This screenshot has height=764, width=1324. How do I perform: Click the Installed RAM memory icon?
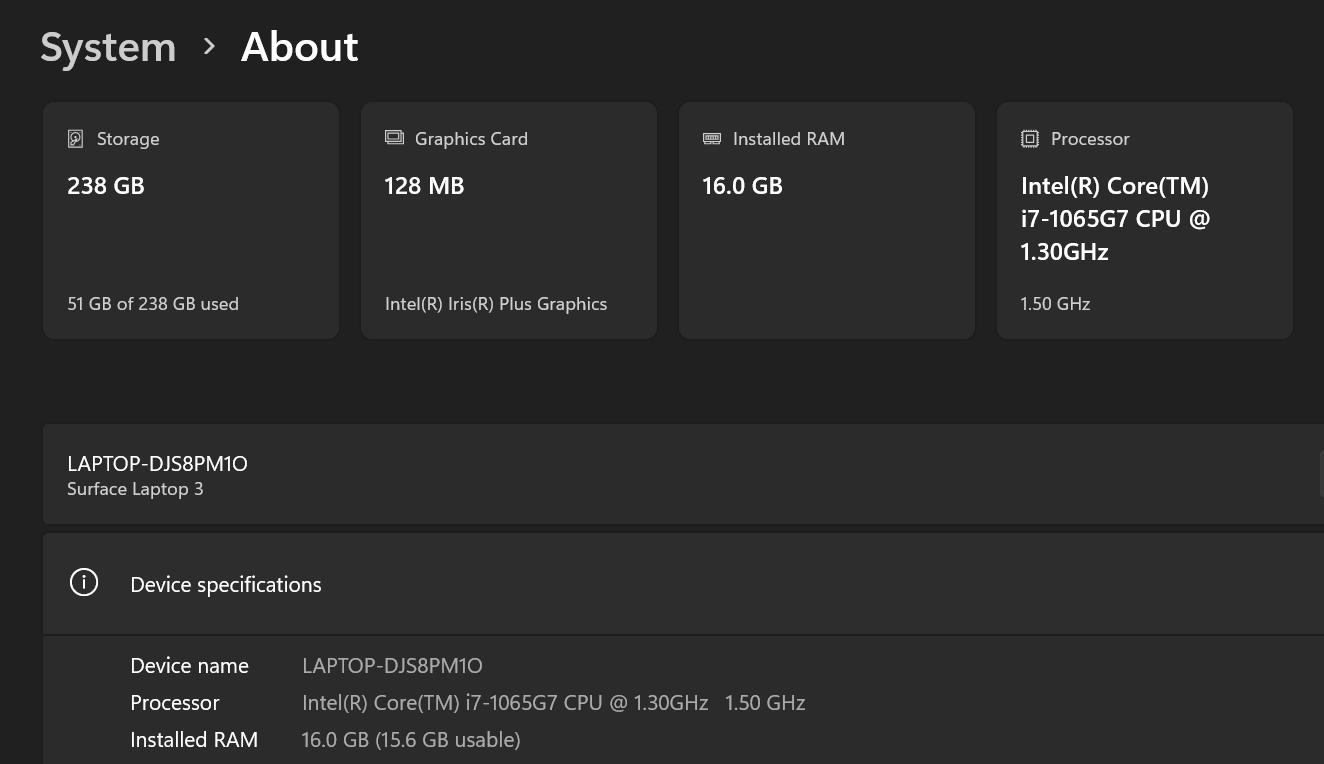tap(712, 138)
